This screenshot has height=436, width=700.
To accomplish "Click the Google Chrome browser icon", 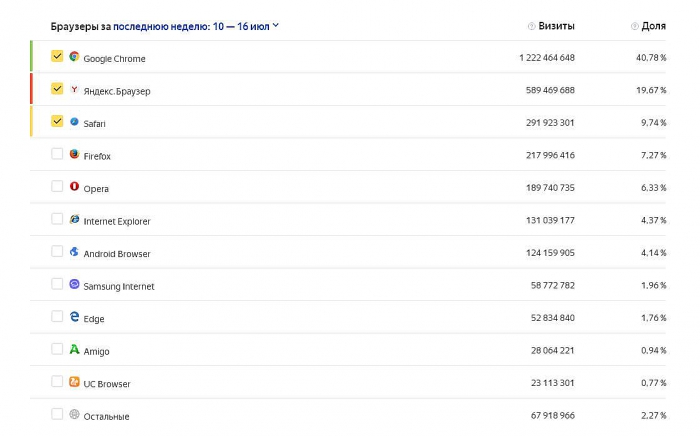I will coord(74,57).
